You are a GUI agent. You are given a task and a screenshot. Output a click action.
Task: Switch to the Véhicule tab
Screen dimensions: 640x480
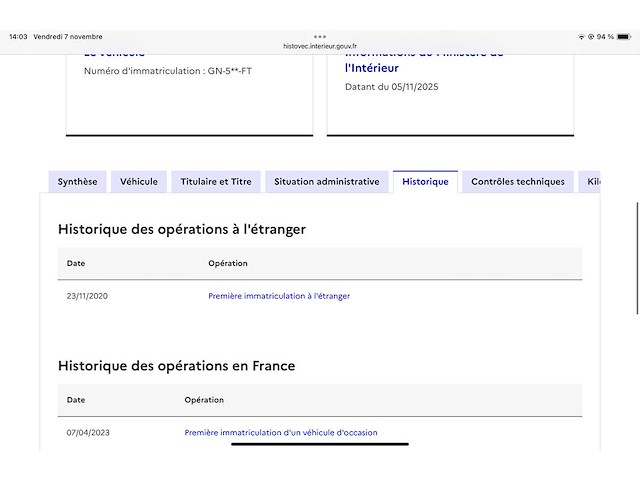(x=139, y=182)
